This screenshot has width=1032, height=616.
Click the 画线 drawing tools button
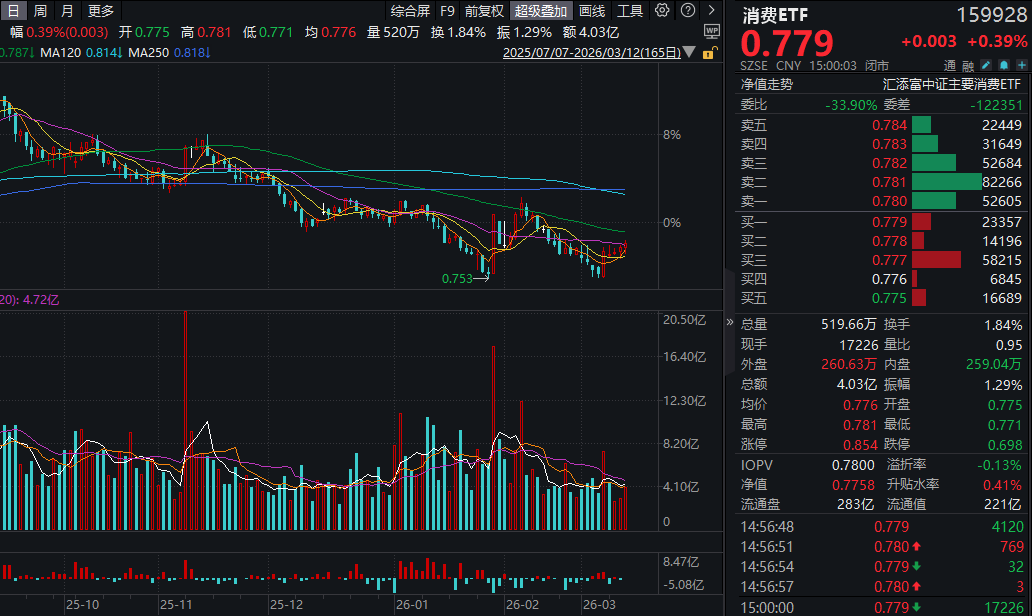coord(592,11)
